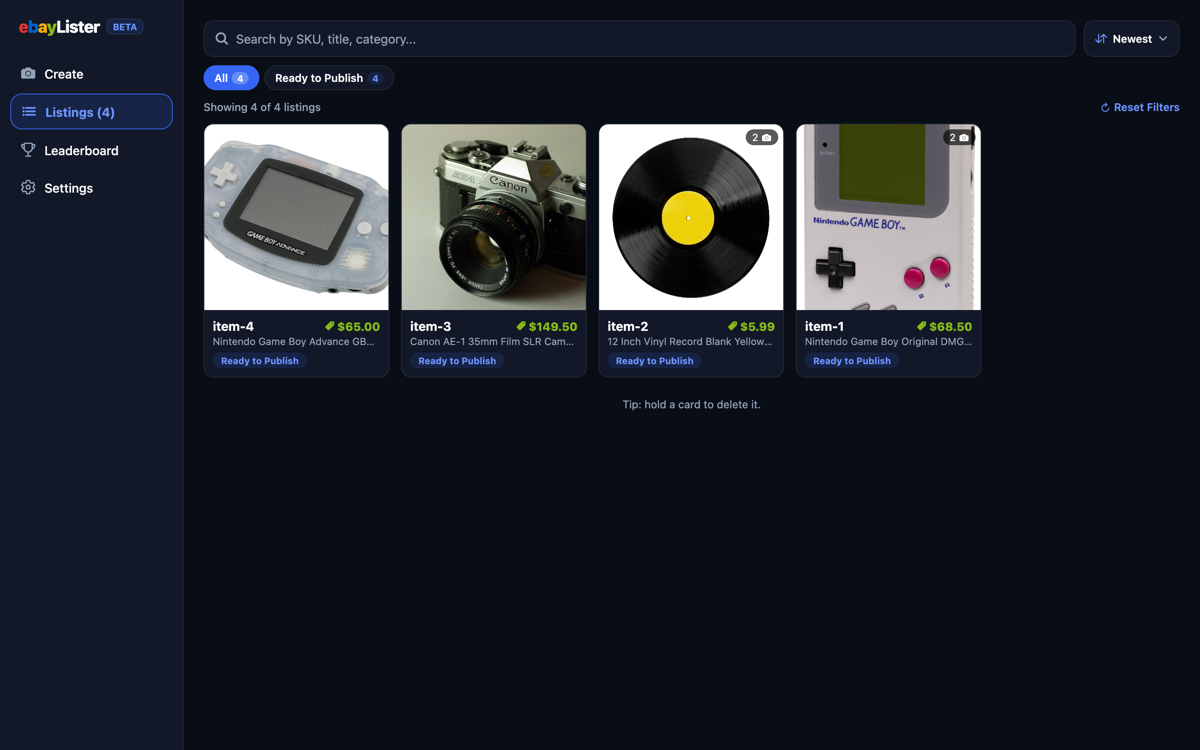Click the BETA badge

click(x=125, y=27)
